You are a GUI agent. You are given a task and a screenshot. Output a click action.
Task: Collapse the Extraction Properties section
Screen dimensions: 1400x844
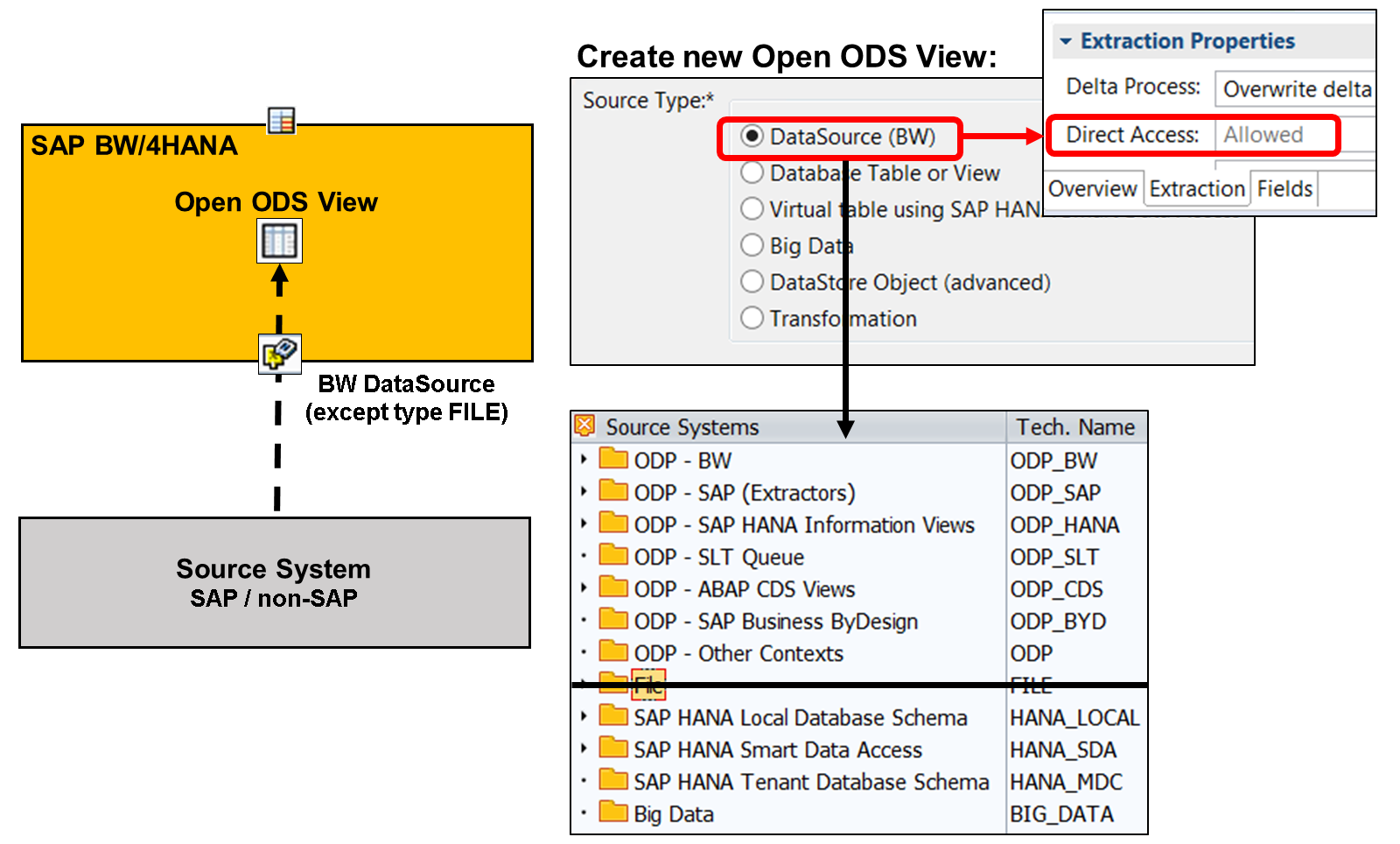click(x=1065, y=41)
